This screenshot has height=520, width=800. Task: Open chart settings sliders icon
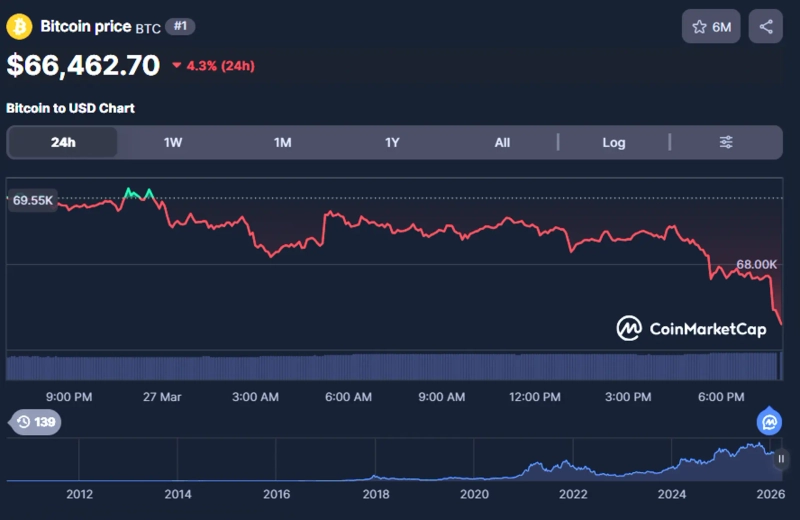(726, 142)
